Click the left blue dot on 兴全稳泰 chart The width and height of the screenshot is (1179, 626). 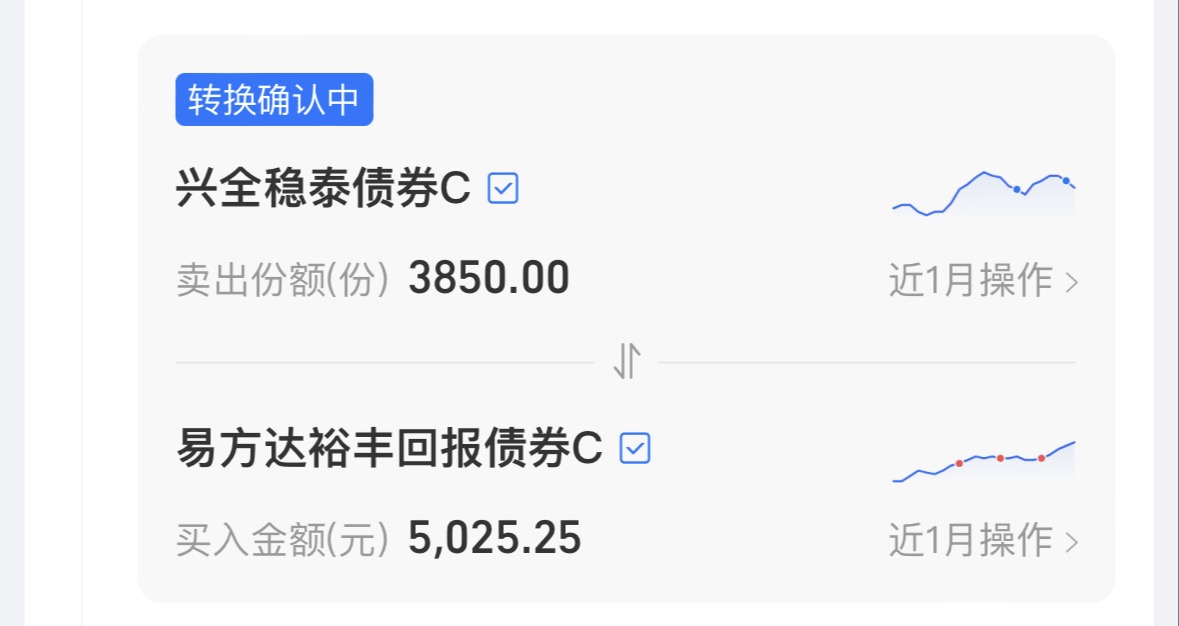click(1016, 189)
